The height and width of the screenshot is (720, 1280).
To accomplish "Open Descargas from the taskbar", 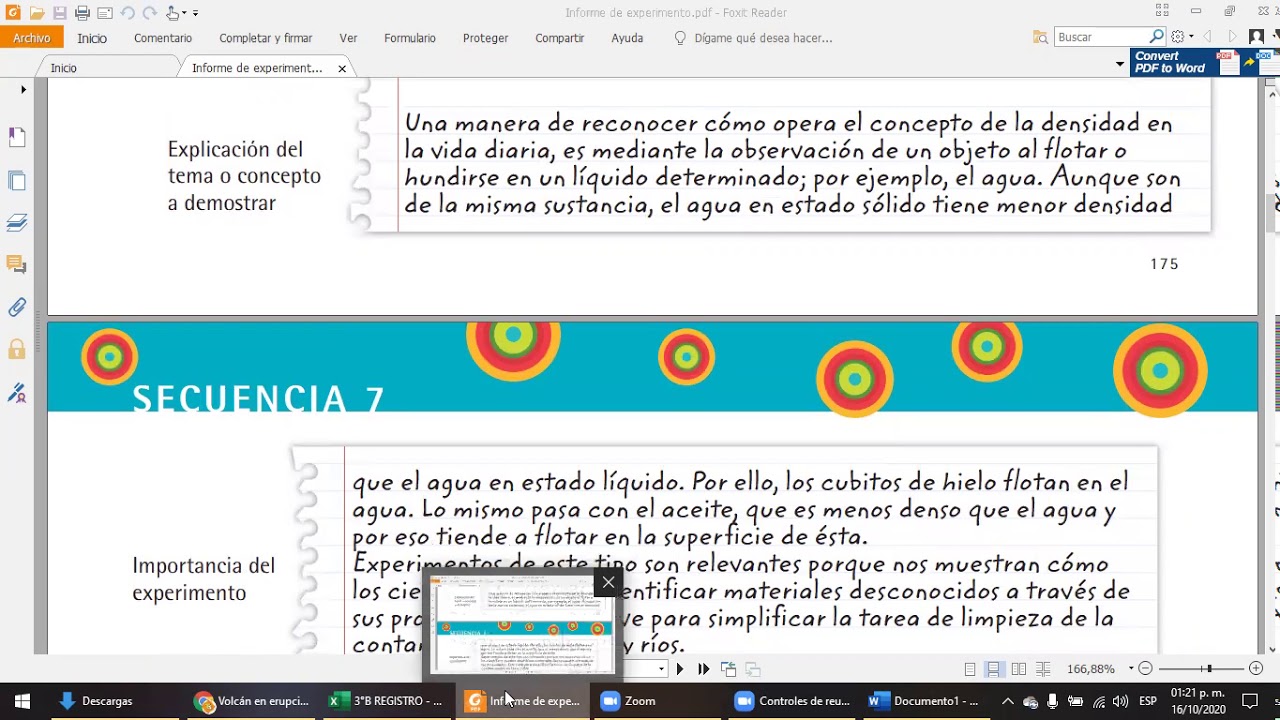I will tap(96, 701).
